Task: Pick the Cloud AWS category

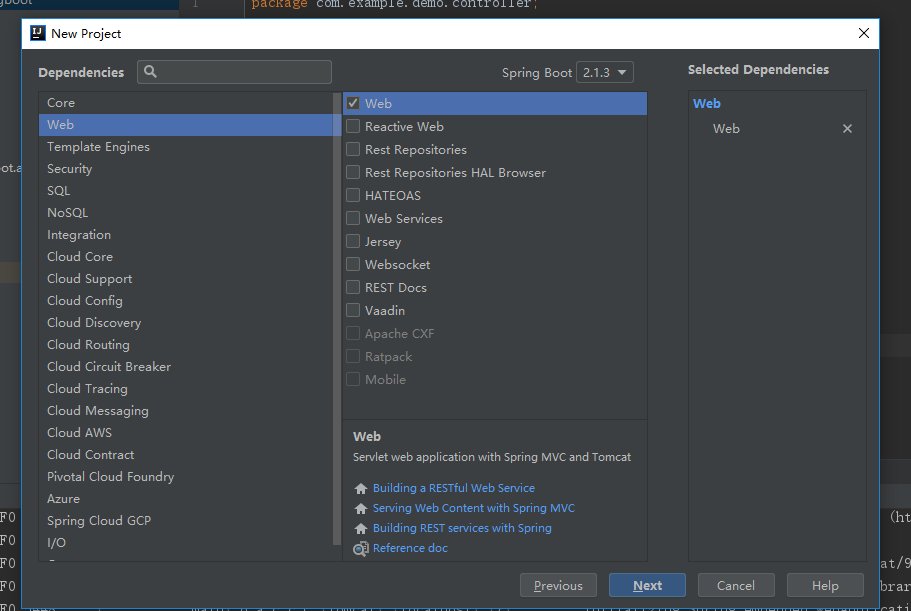Action: coord(186,433)
